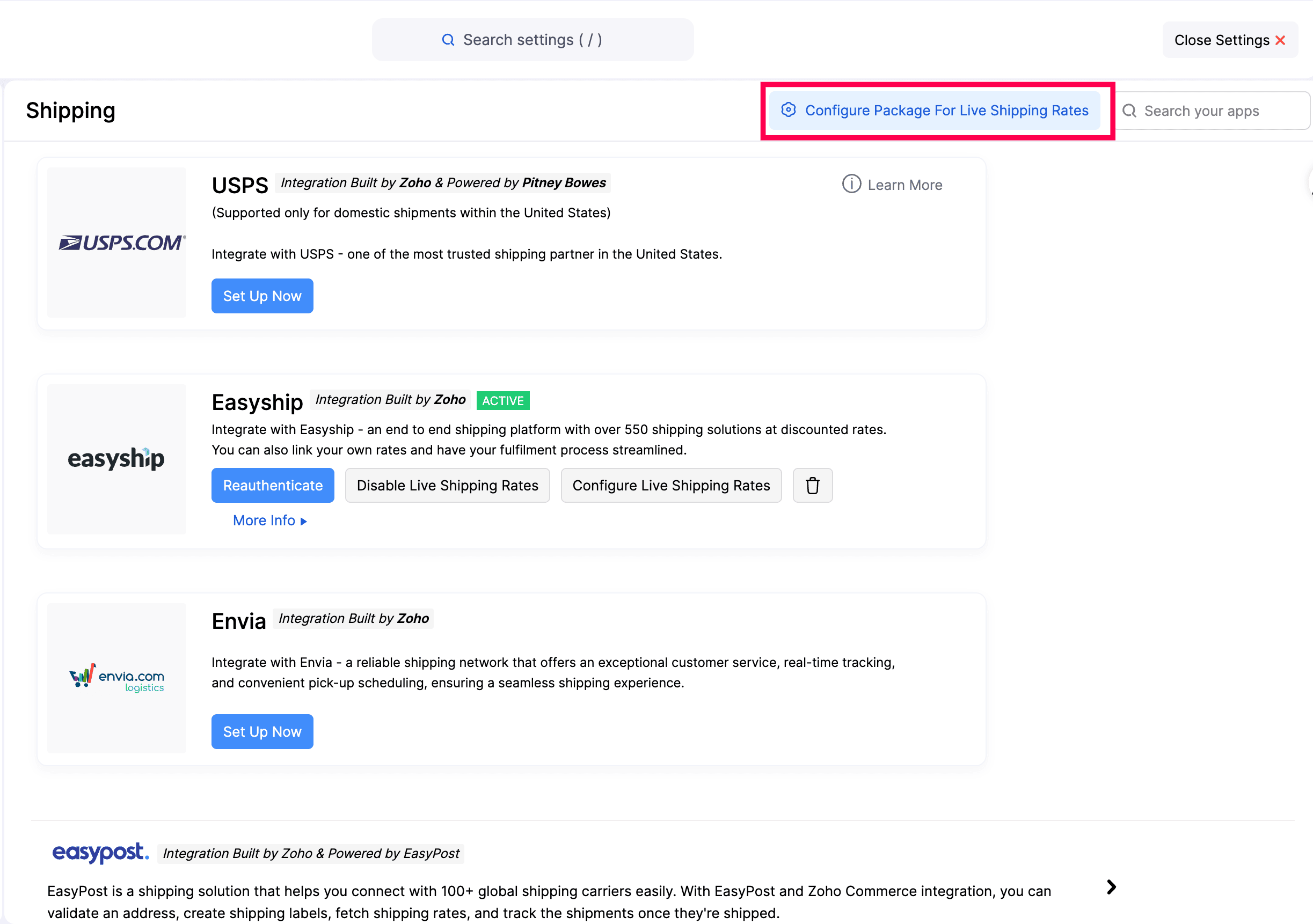Image resolution: width=1313 pixels, height=924 pixels.
Task: Open Configure Package For Live Shipping Rates
Action: coord(934,111)
